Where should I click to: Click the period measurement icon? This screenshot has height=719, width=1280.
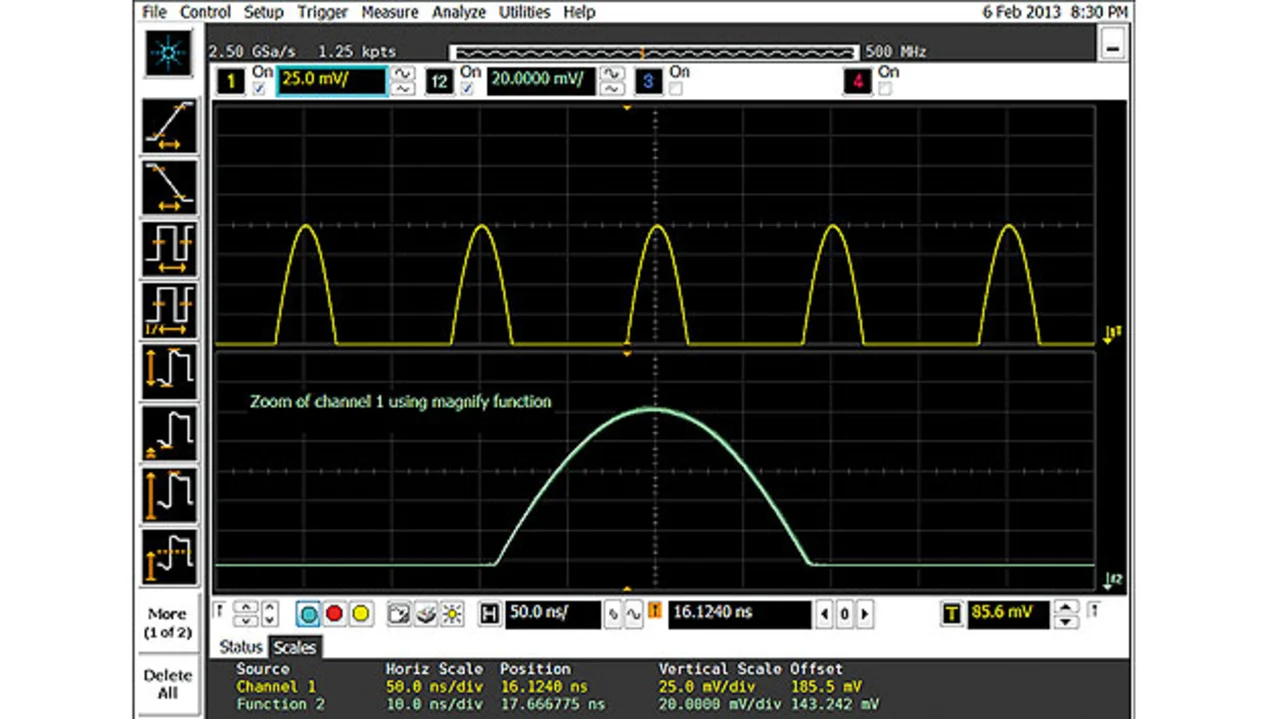[168, 248]
